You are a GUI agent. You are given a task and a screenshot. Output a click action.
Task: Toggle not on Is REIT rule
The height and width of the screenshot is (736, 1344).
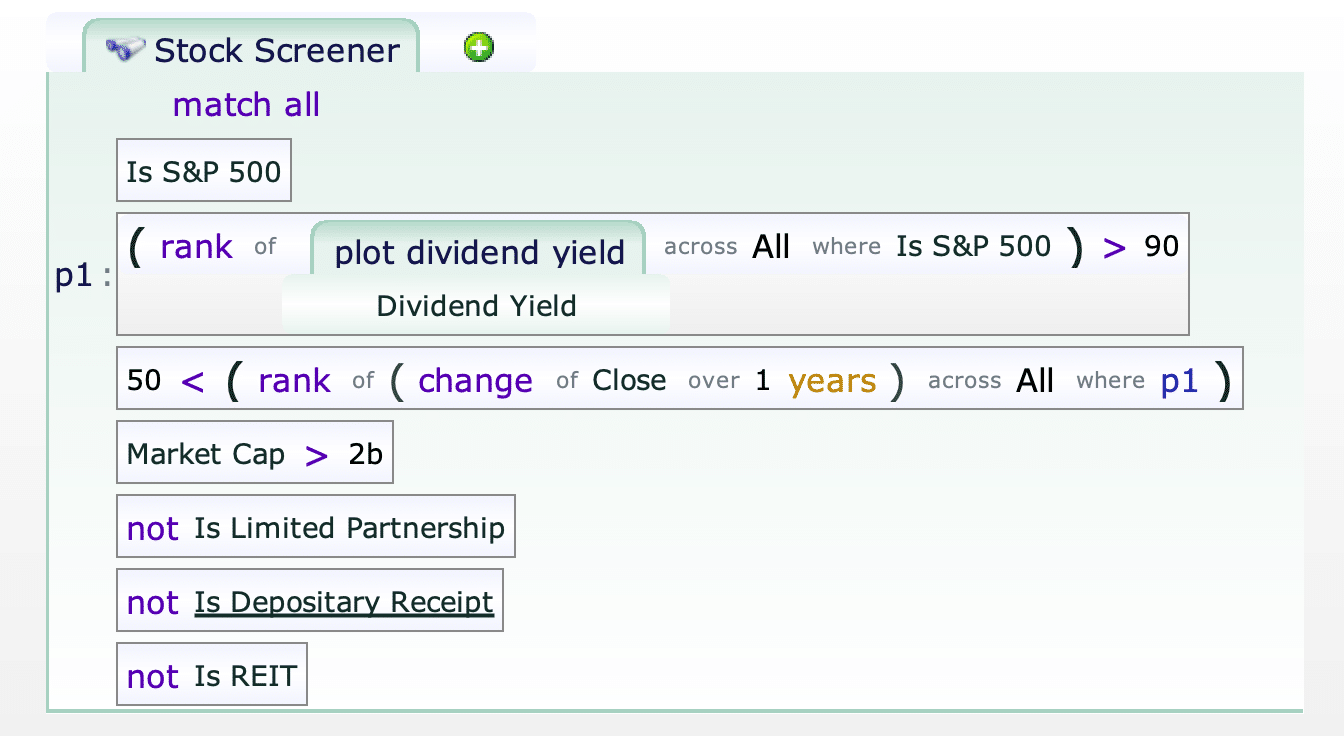point(152,676)
